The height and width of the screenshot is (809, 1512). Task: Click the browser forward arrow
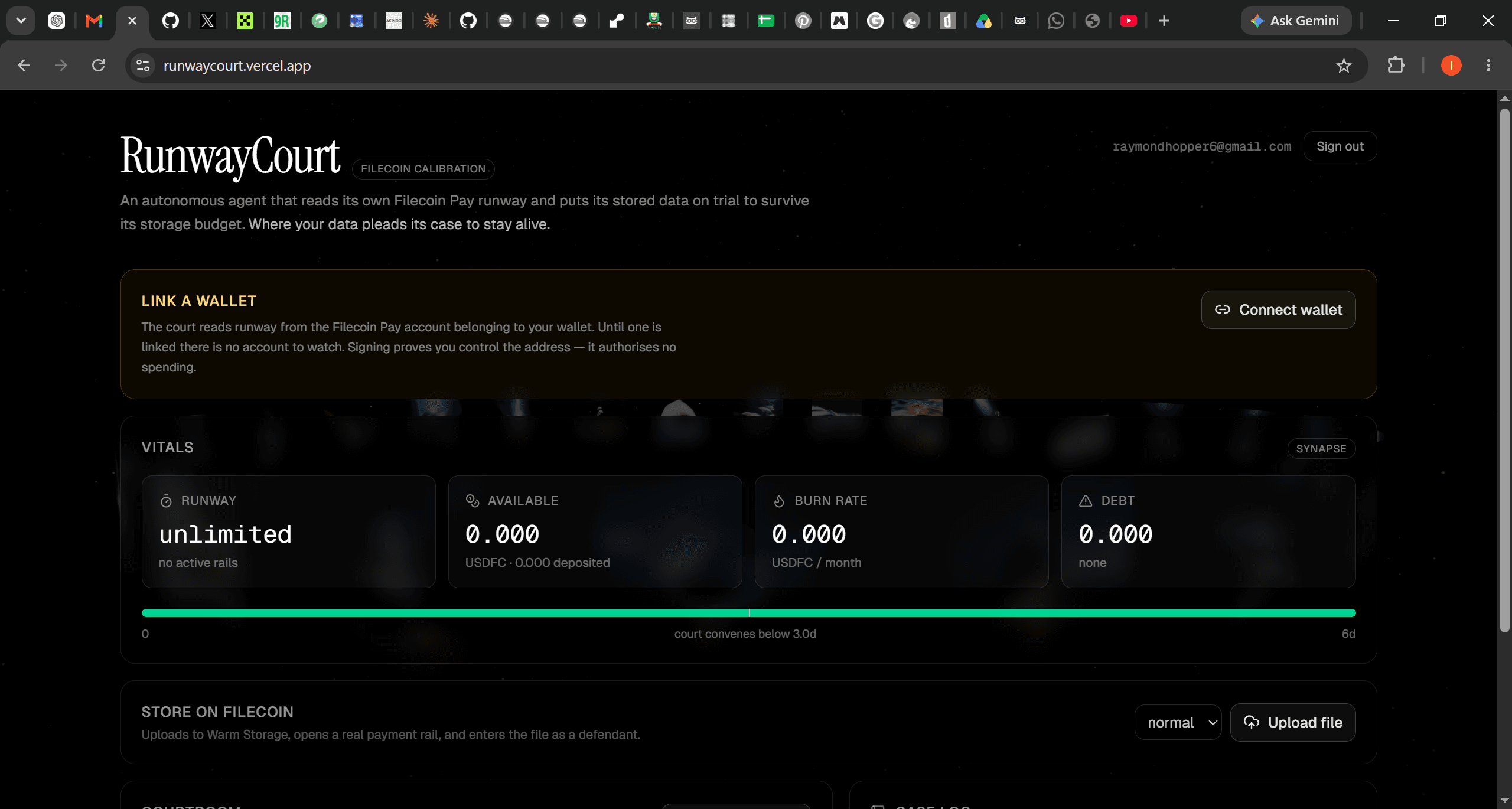(61, 66)
